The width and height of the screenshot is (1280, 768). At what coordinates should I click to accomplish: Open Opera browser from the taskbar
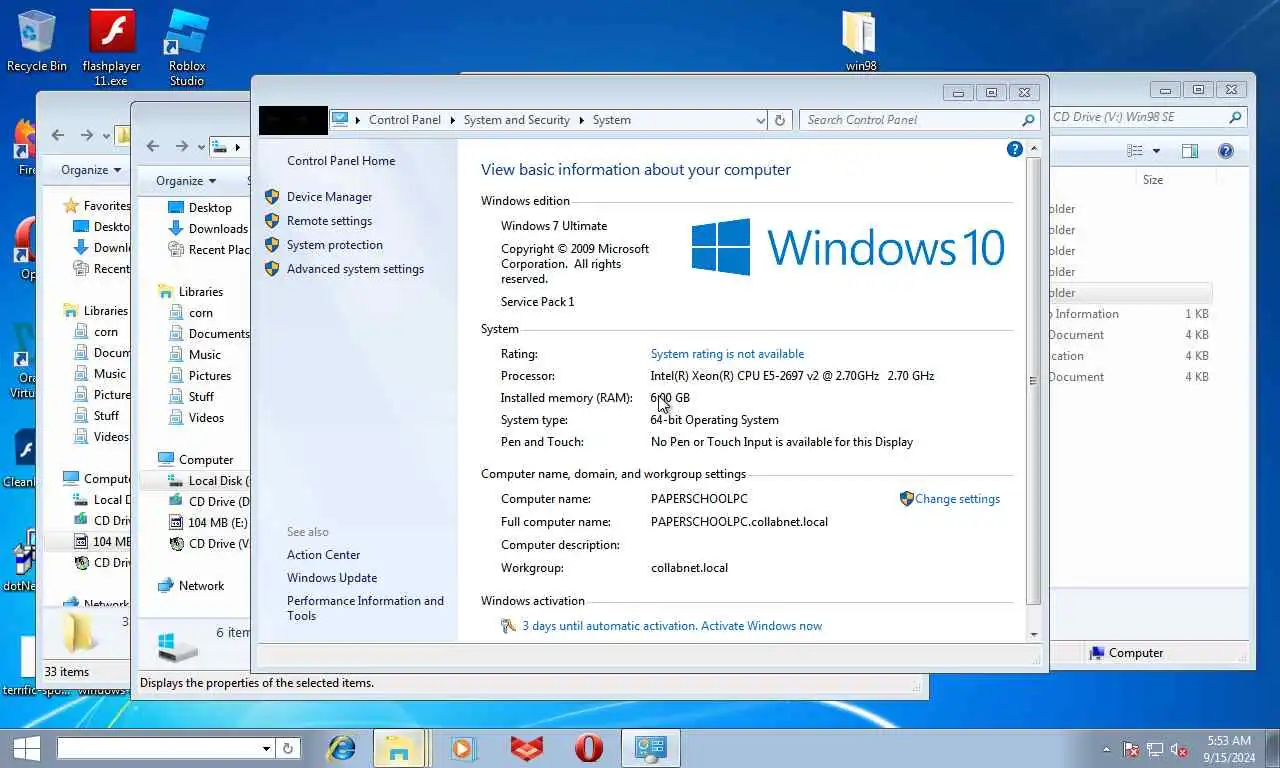[x=589, y=748]
